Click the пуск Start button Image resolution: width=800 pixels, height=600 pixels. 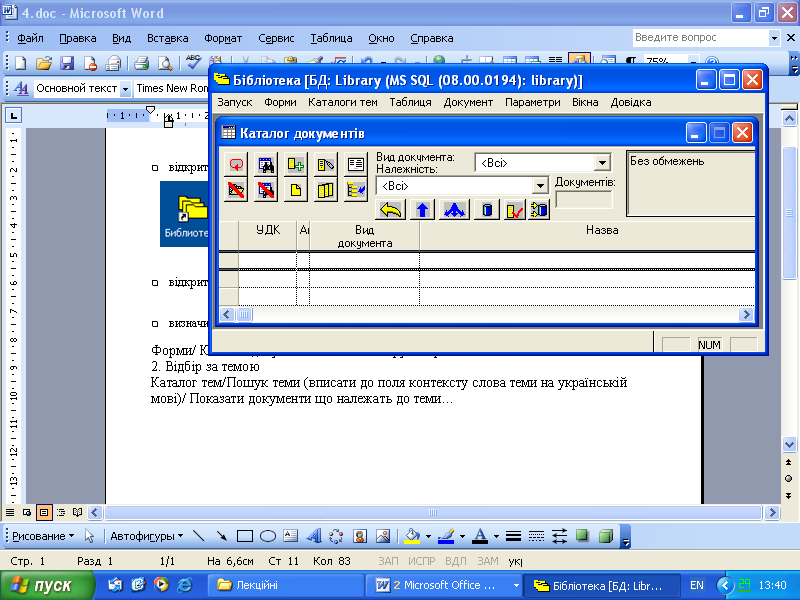(x=47, y=585)
